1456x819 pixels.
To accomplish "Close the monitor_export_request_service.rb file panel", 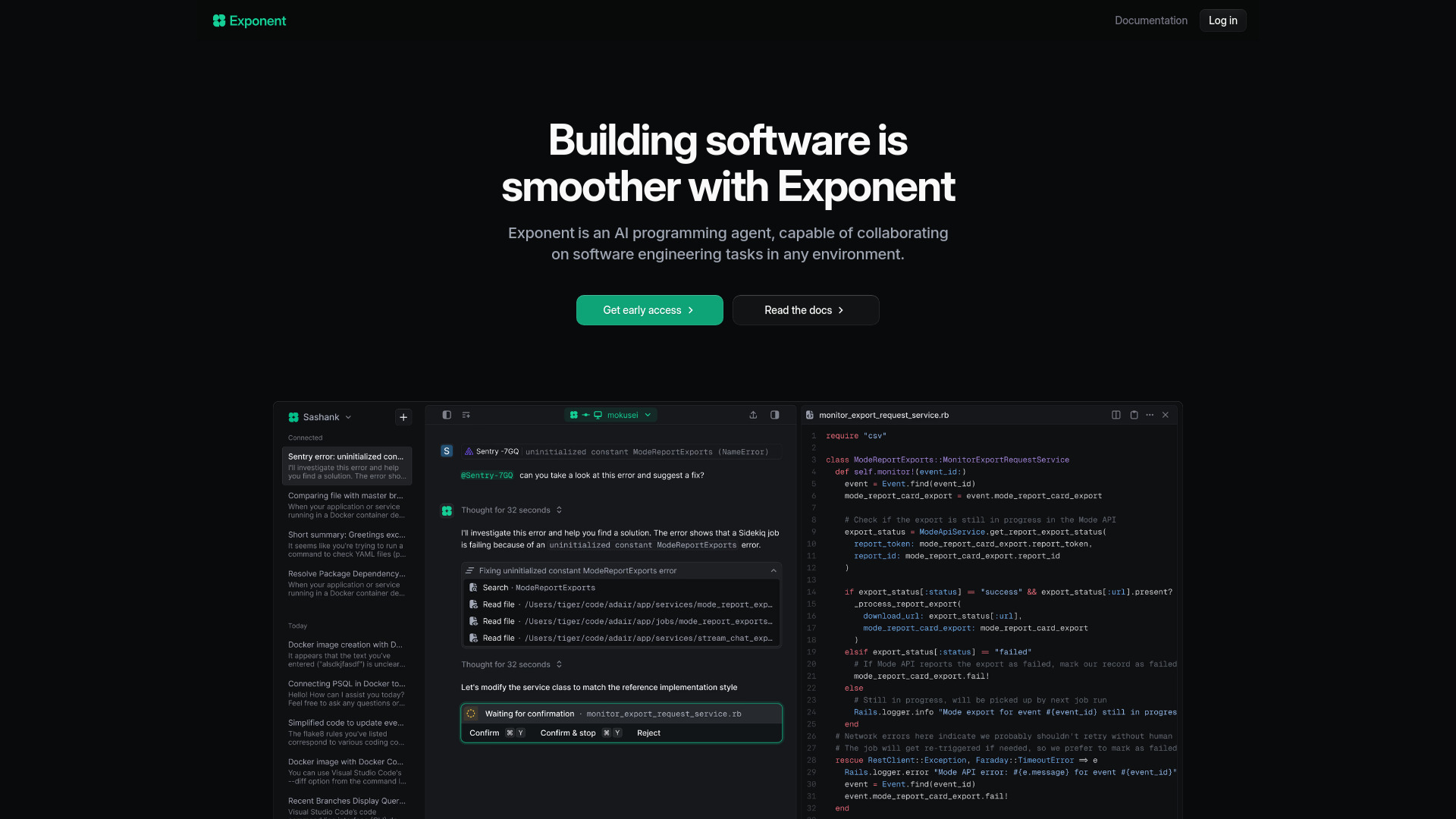I will (x=1166, y=415).
